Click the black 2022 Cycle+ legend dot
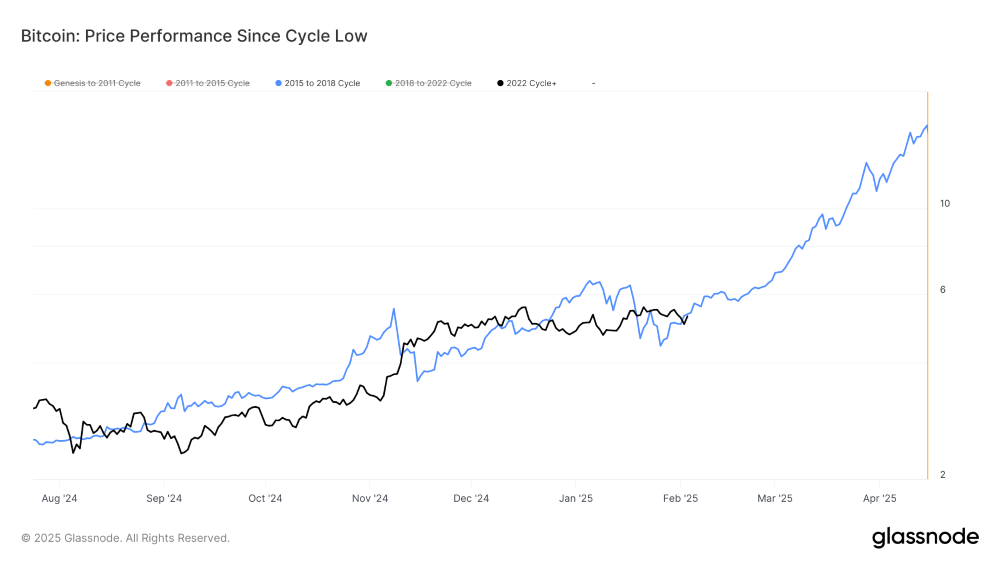 click(500, 83)
